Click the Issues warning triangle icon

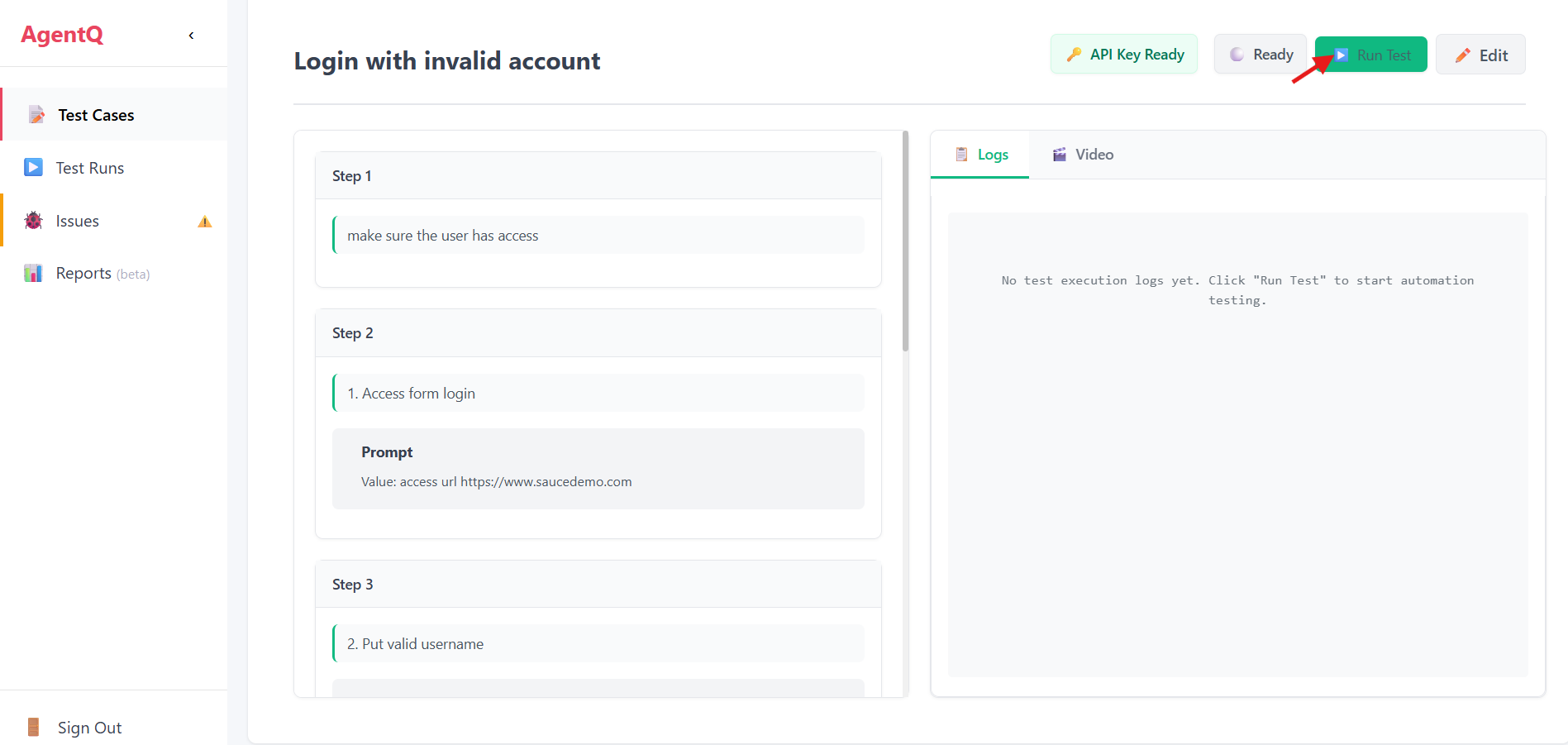point(205,222)
